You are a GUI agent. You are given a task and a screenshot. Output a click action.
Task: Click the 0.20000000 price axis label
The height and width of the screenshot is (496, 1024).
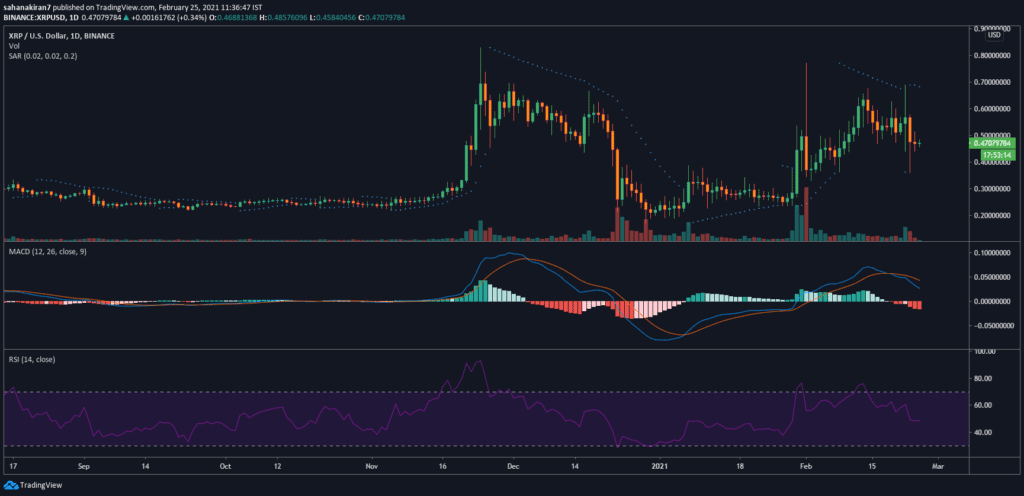coord(993,216)
